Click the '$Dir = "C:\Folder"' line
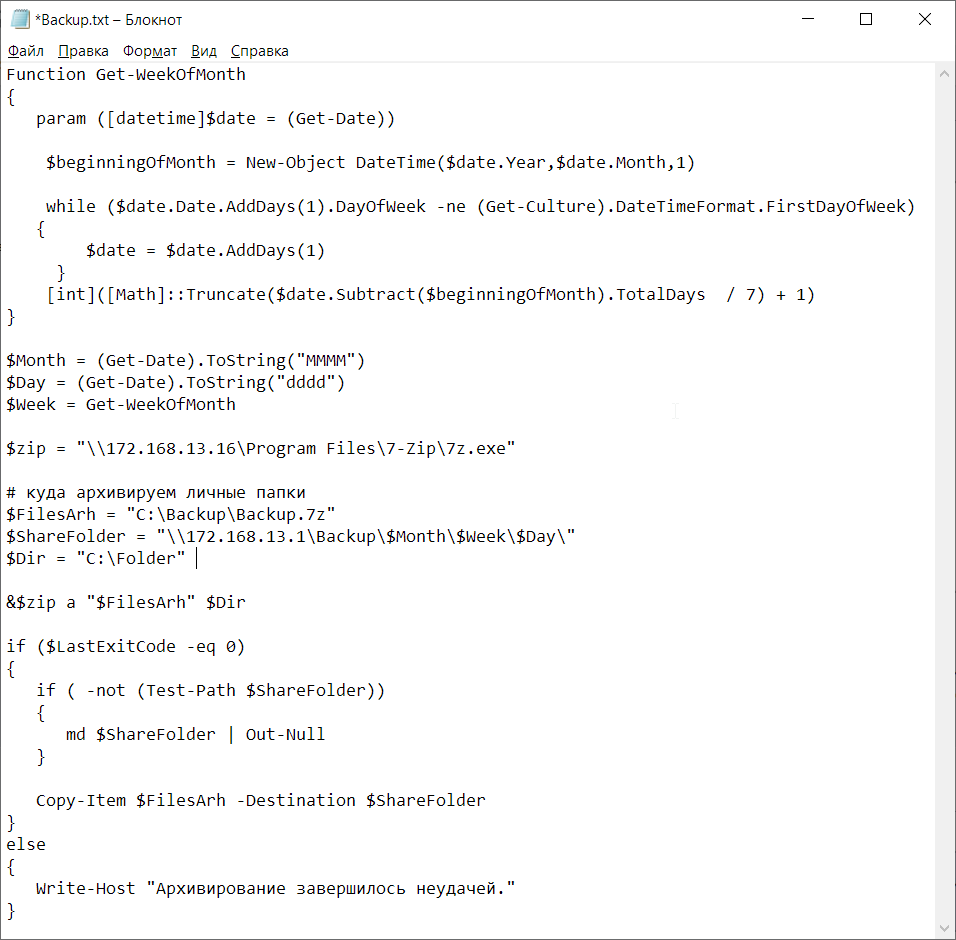Viewport: 956px width, 940px height. point(96,558)
